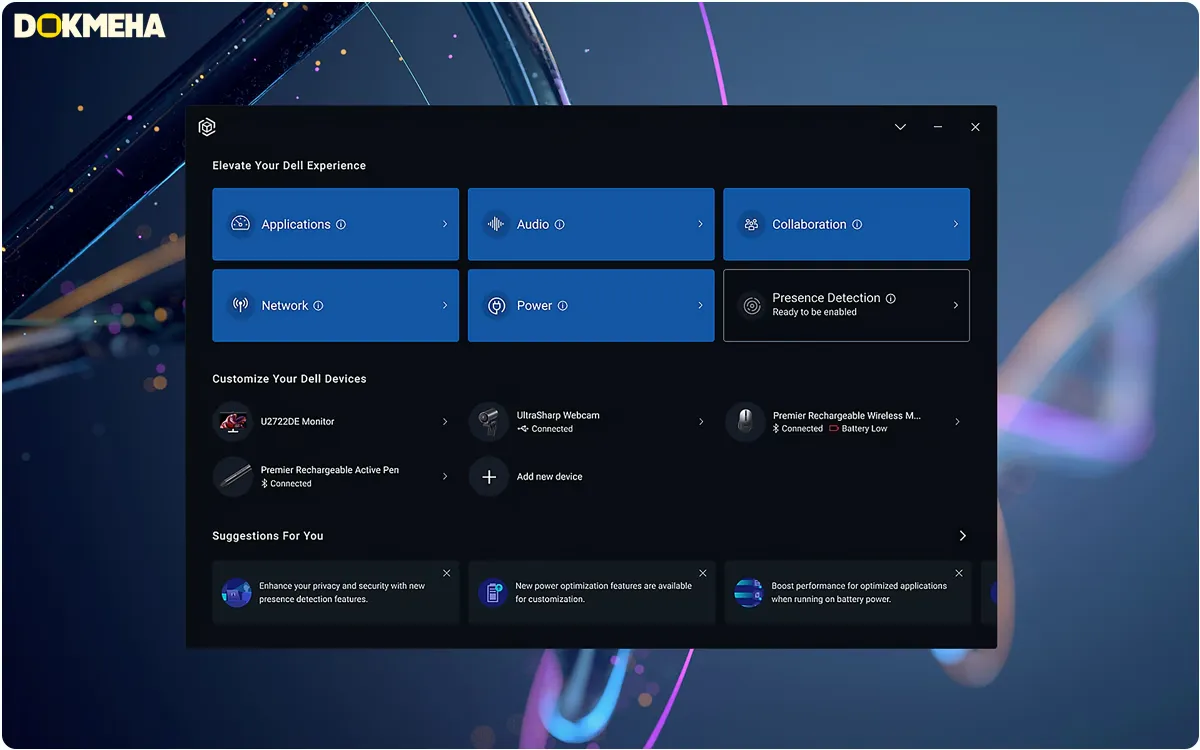Screen dimensions: 1200x750
Task: Select Premier Rechargeable Active Pen name
Action: [x=330, y=470]
